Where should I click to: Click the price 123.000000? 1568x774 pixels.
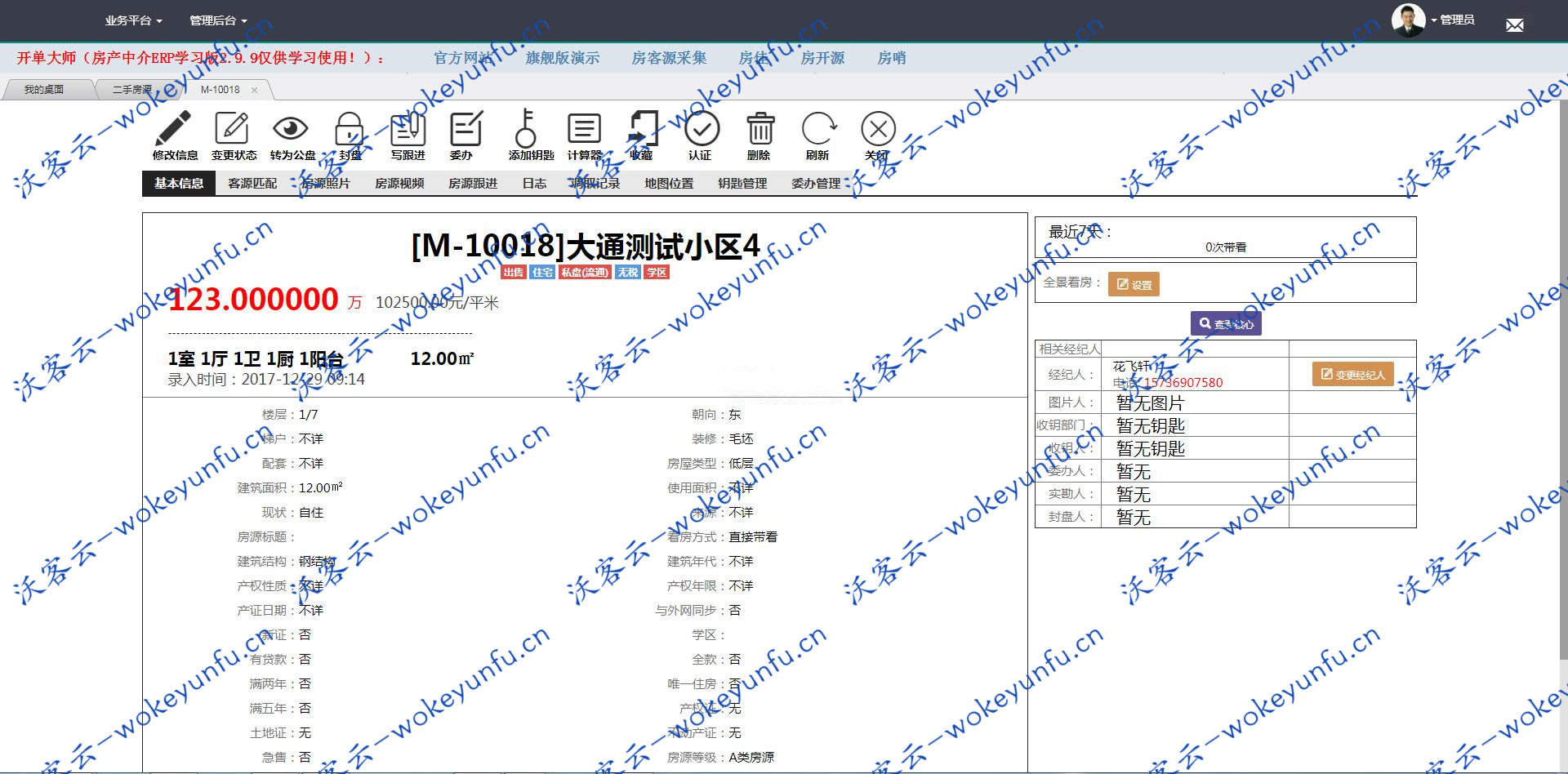(x=253, y=299)
